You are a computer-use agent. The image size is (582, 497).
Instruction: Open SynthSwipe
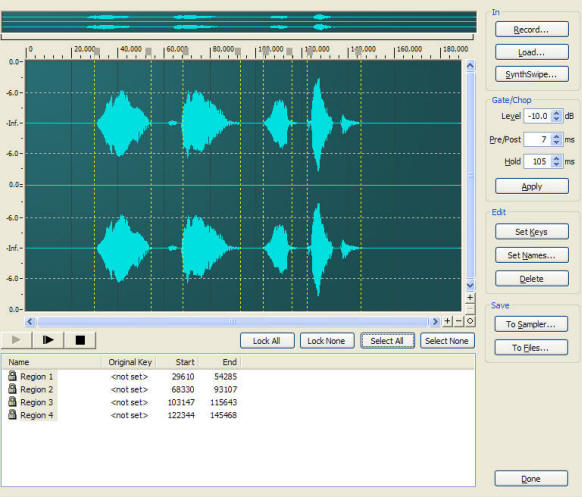532,74
